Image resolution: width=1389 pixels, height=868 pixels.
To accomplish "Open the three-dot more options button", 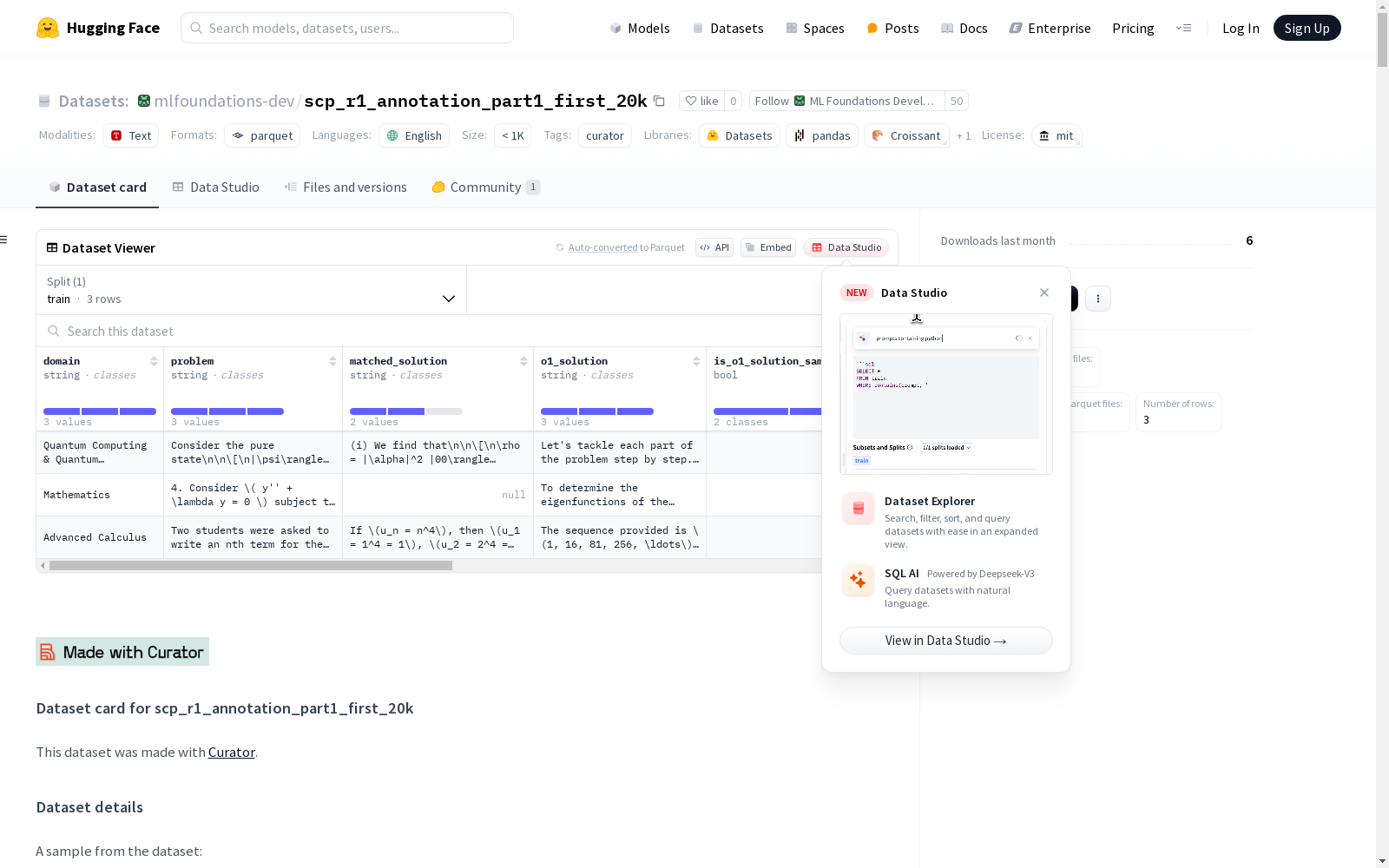I will point(1098,299).
